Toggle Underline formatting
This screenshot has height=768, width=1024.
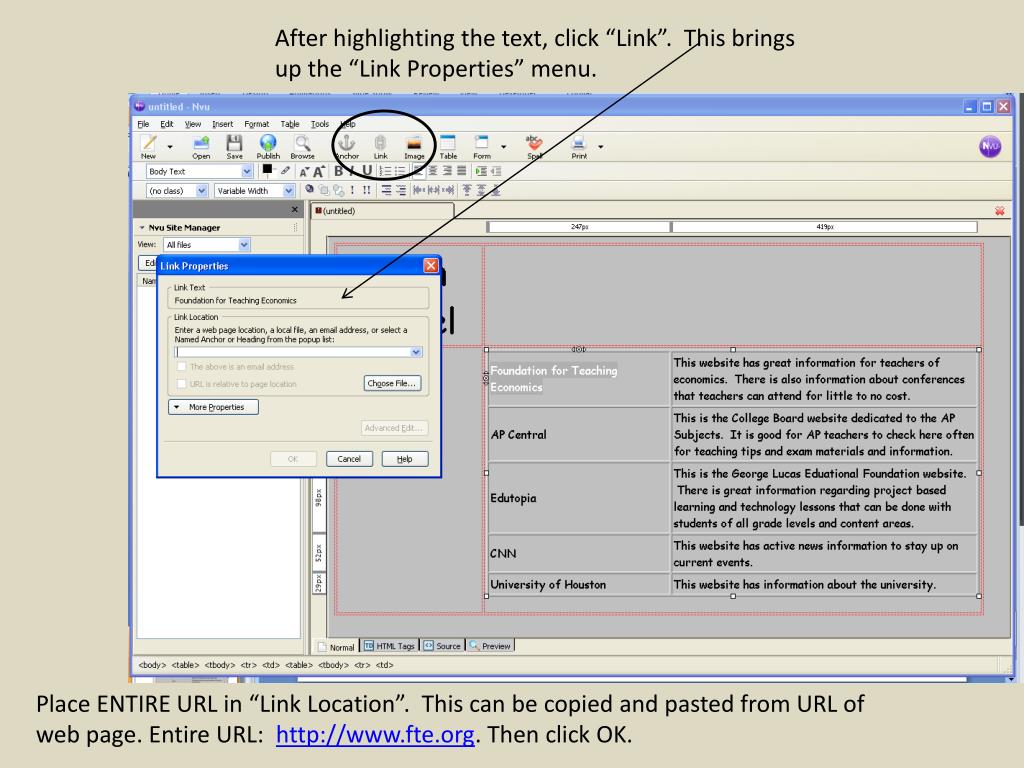pos(367,171)
